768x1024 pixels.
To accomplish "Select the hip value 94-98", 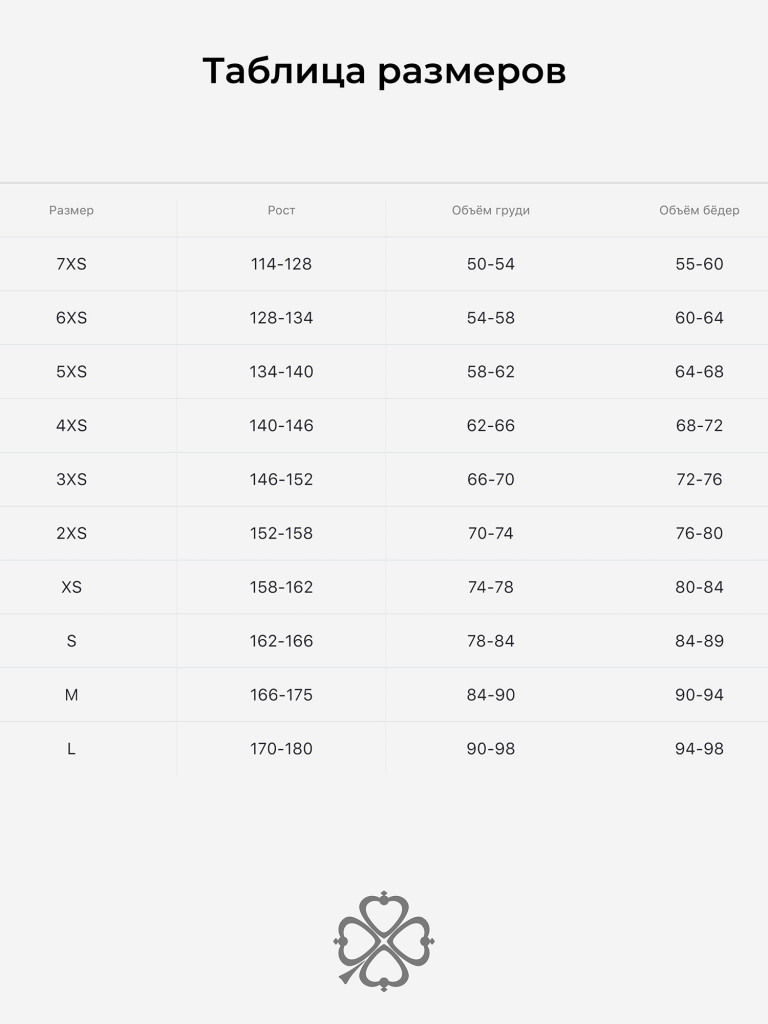I will click(699, 749).
